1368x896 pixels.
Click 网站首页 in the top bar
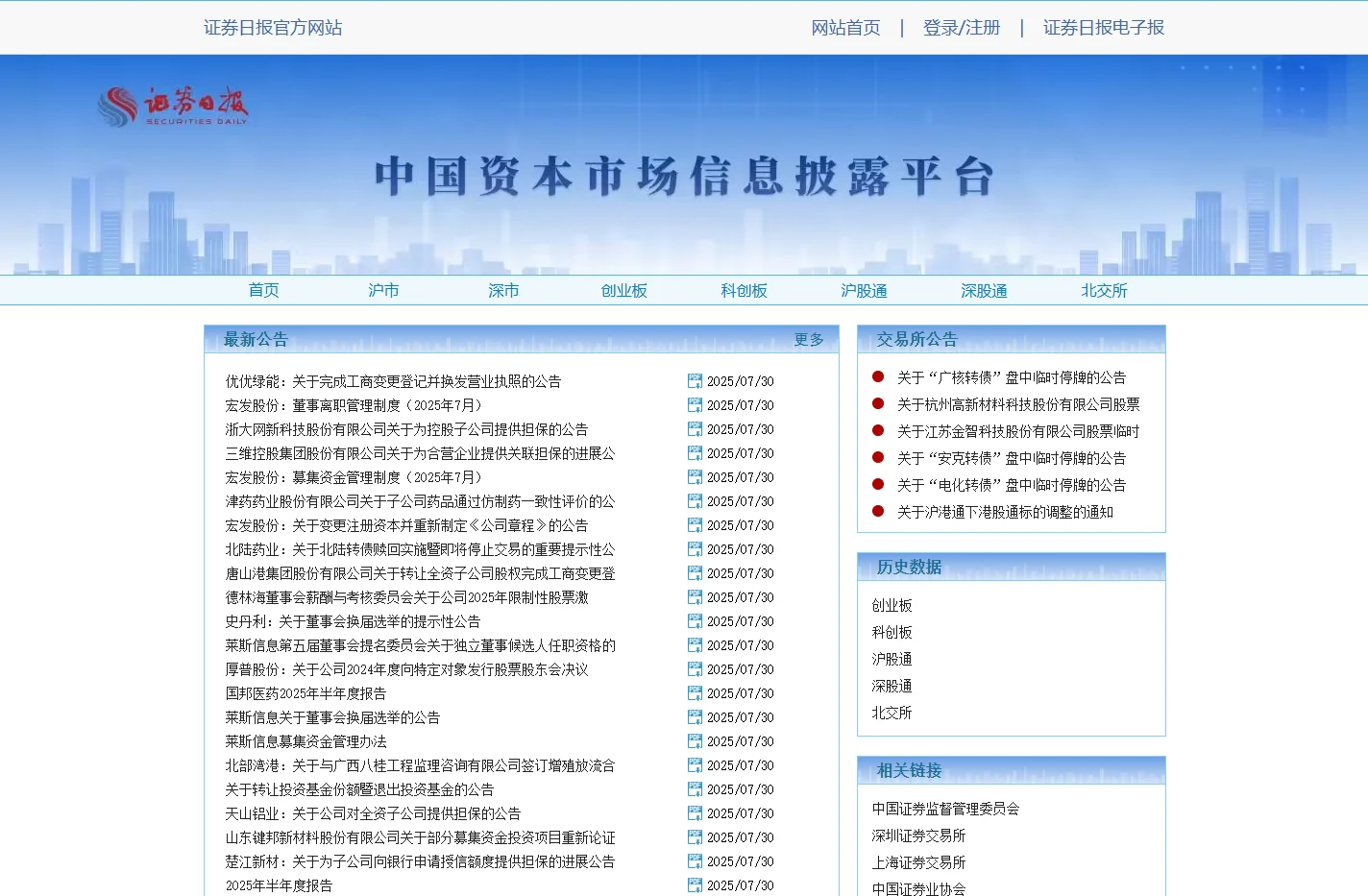[x=845, y=28]
